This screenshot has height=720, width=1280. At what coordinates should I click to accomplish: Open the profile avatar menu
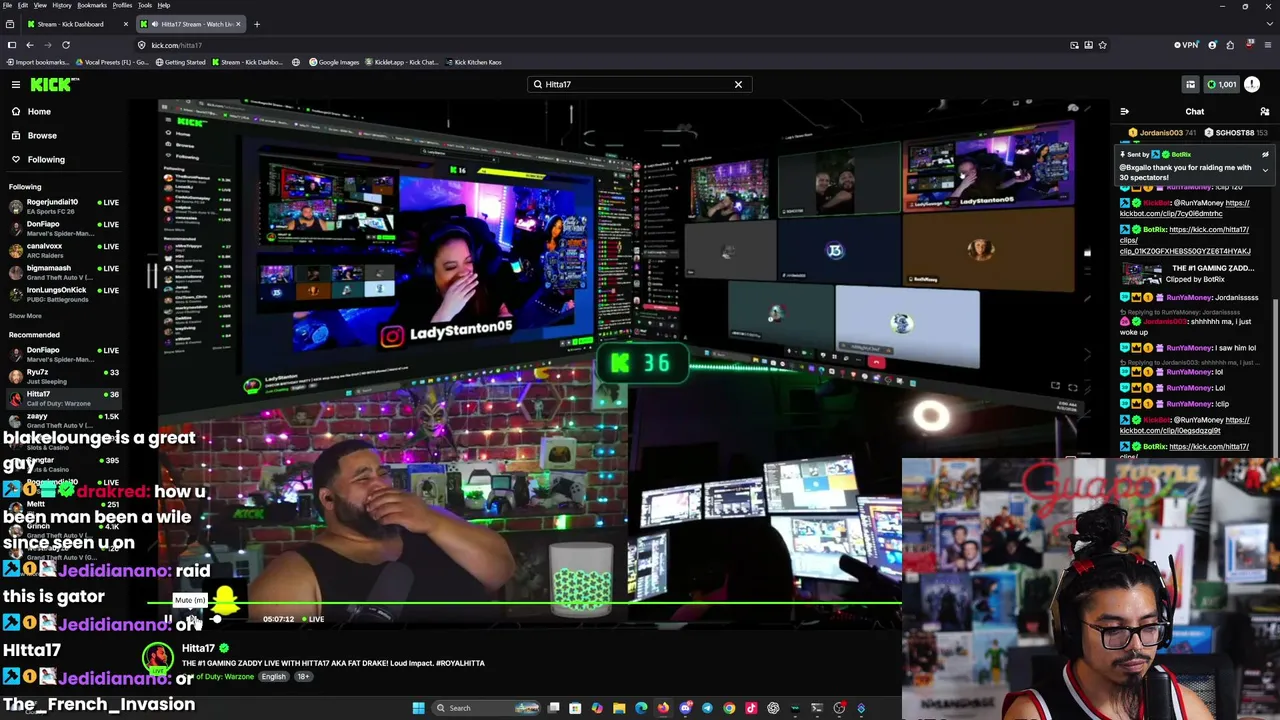click(x=1253, y=84)
